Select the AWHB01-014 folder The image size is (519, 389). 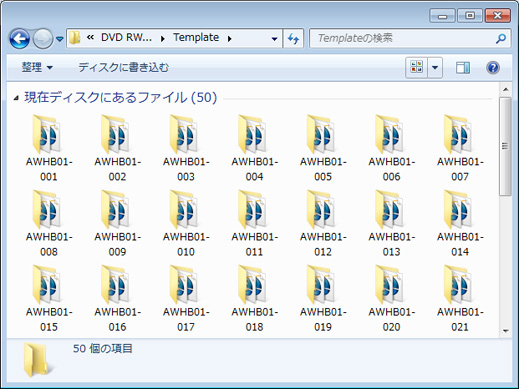460,223
